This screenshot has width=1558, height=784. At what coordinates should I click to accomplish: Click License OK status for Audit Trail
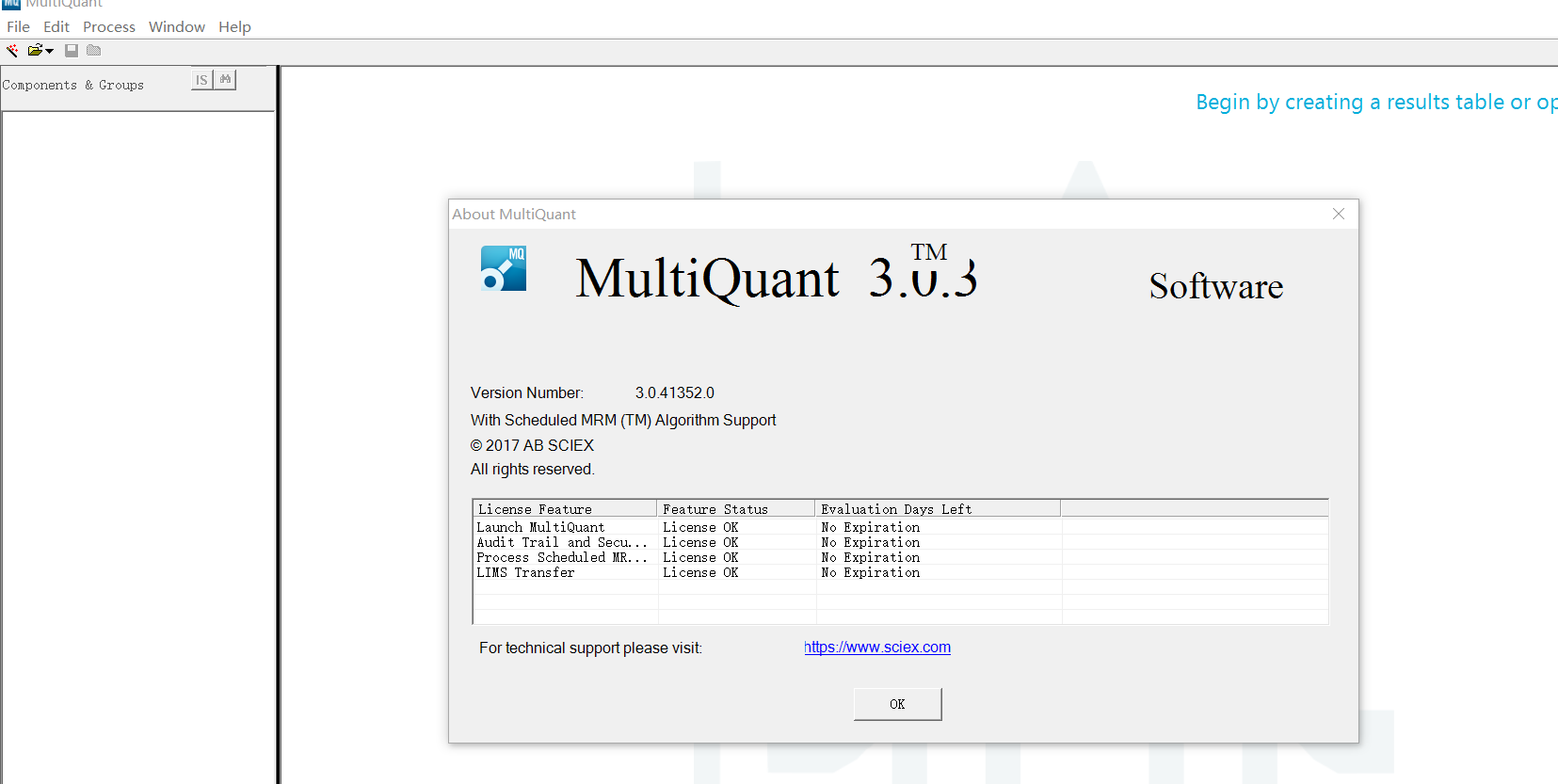click(x=700, y=542)
